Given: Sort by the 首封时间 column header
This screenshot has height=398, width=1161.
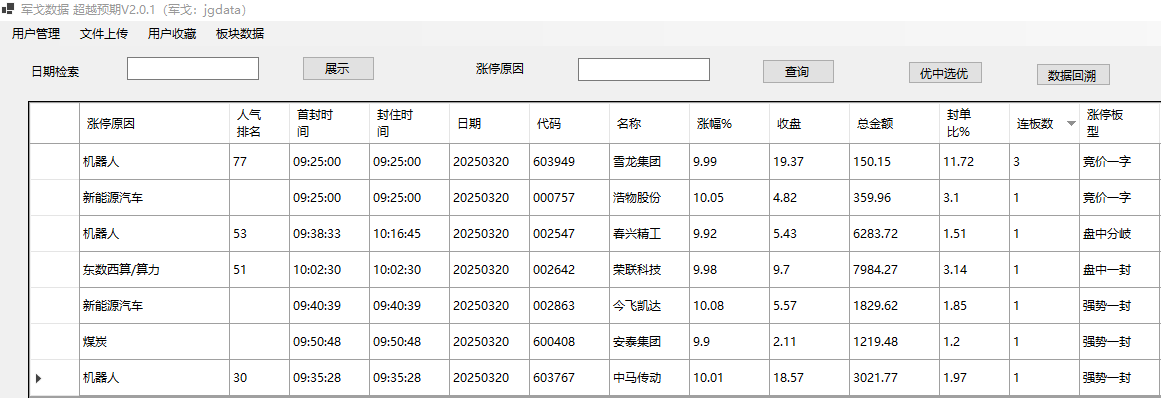Looking at the screenshot, I should (x=329, y=124).
